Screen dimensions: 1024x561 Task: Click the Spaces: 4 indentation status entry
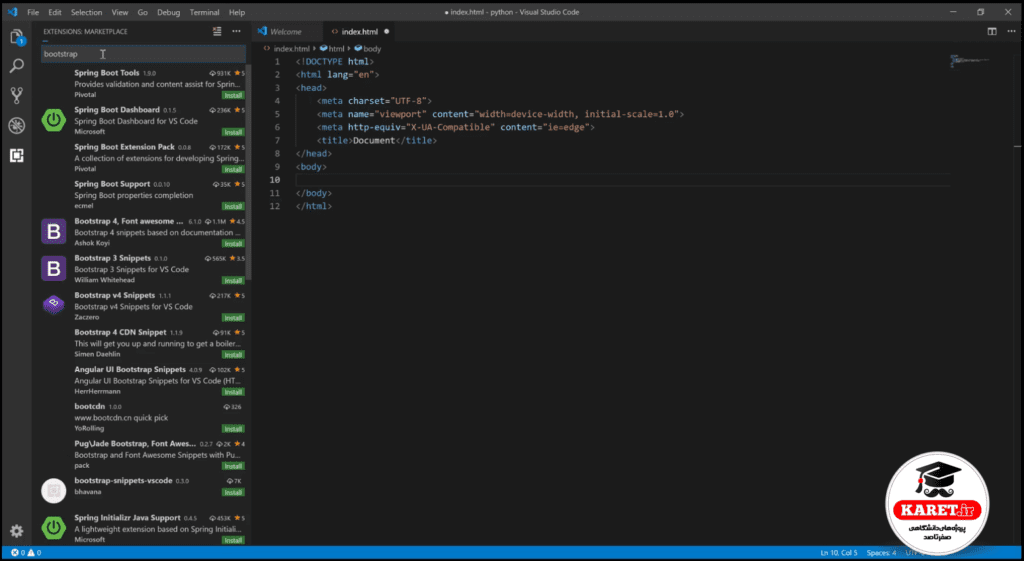(882, 553)
